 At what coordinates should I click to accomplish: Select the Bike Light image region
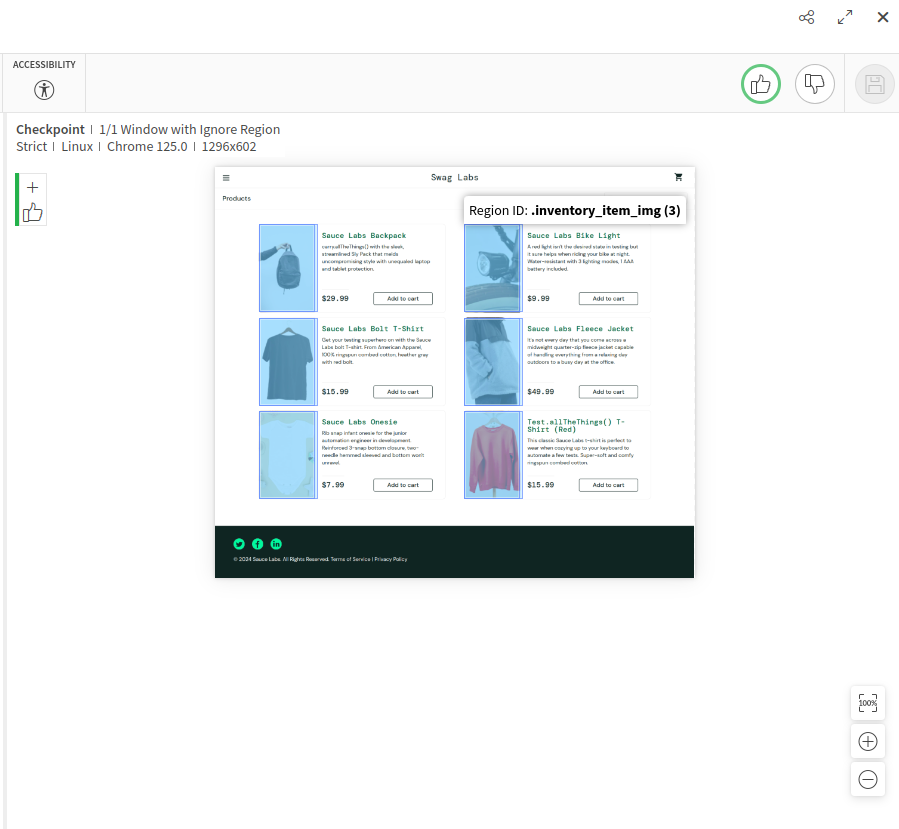coord(493,268)
